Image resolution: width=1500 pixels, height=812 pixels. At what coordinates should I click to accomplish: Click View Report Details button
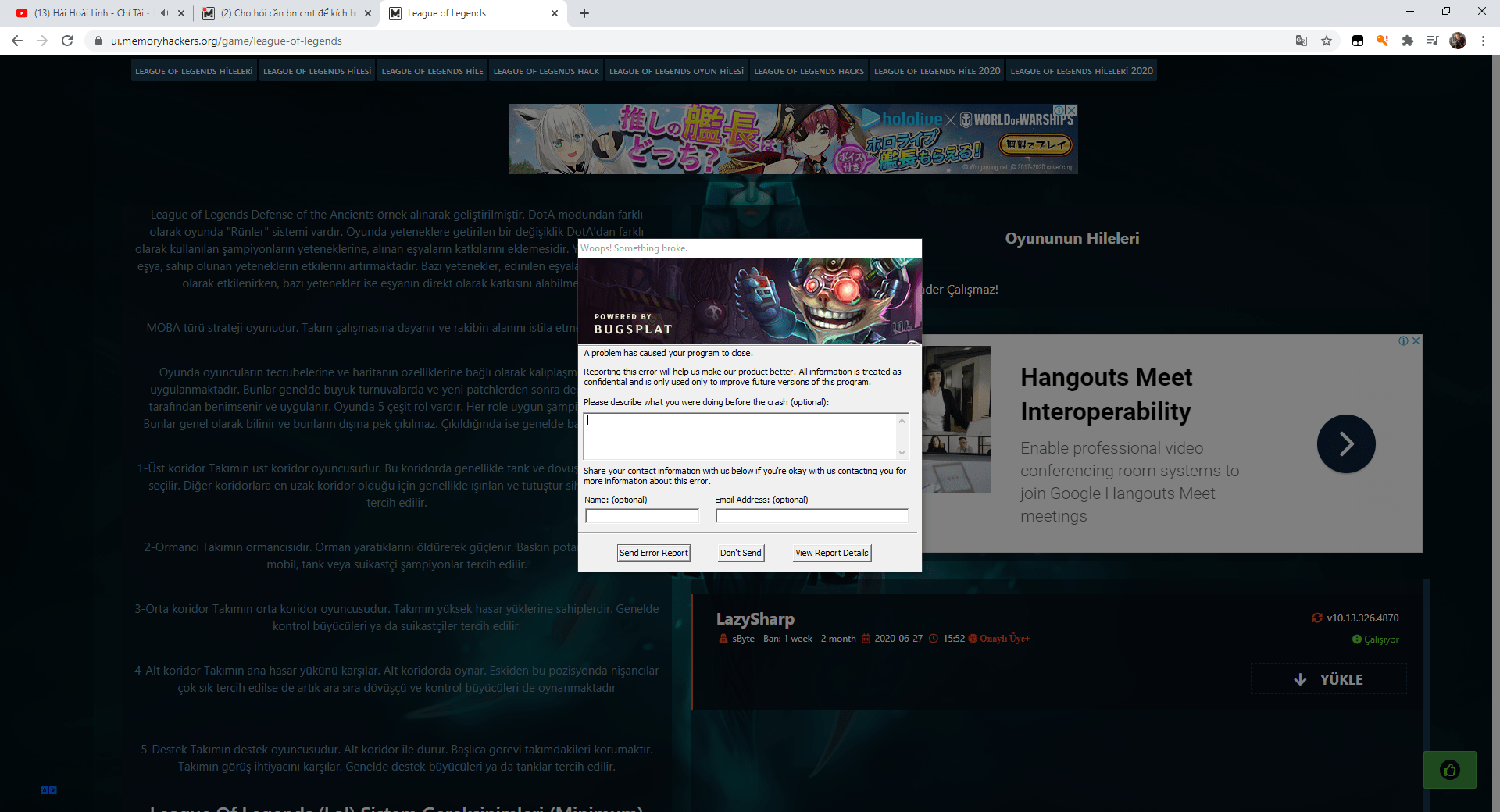[832, 553]
